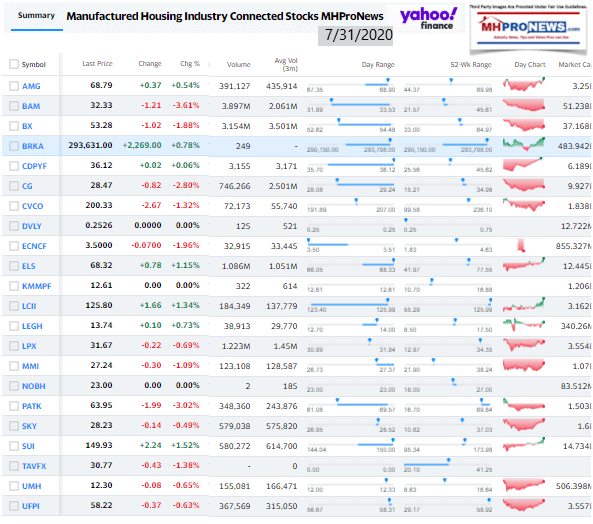Check the CVCO row checkbox
This screenshot has width=593, height=524.
[x=14, y=206]
